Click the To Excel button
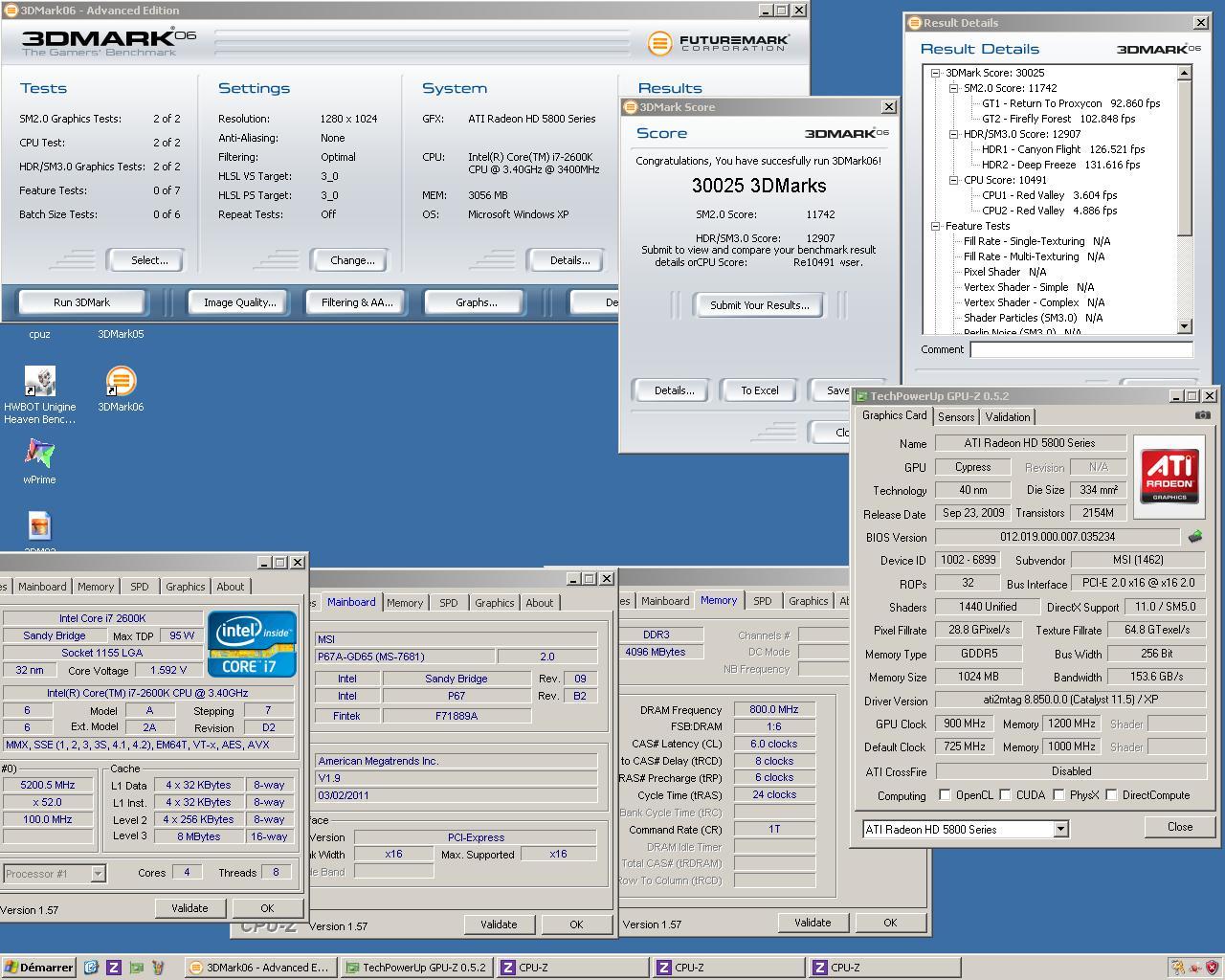 click(760, 390)
